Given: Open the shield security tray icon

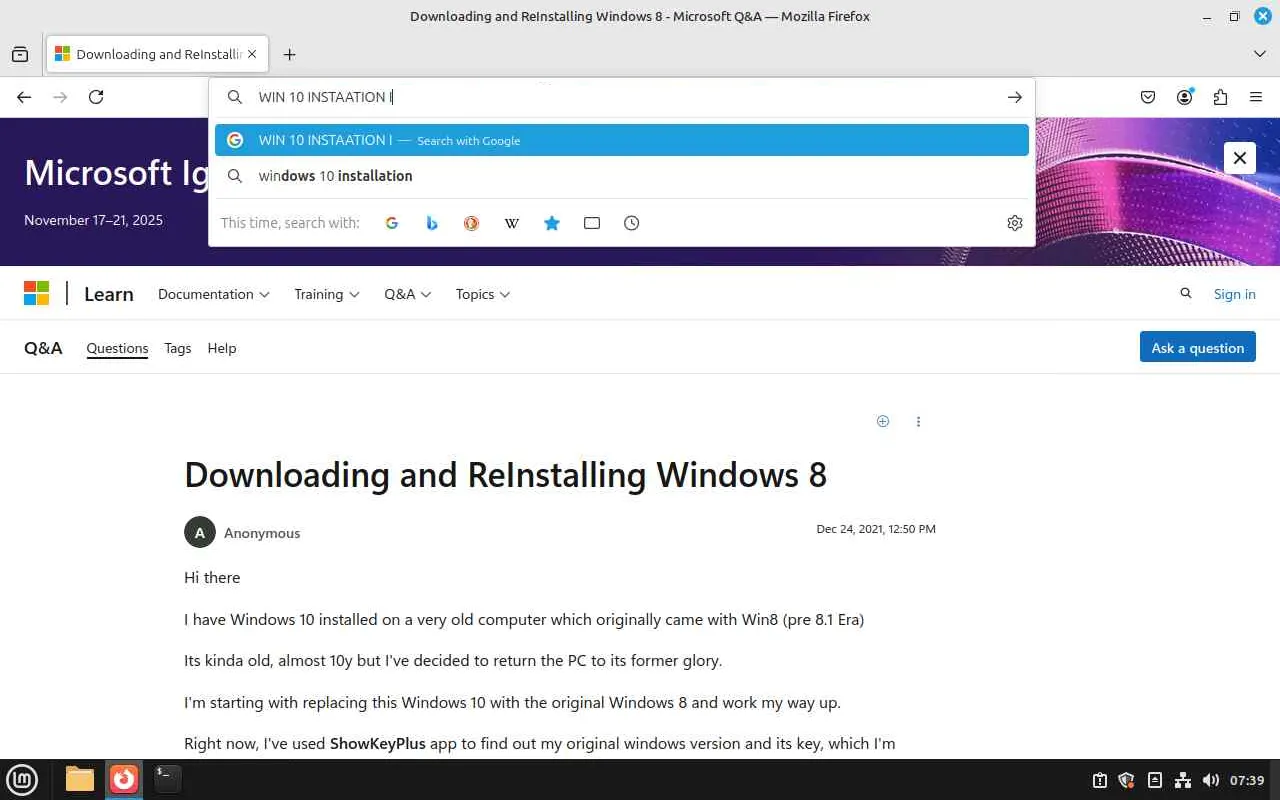Looking at the screenshot, I should tap(1127, 780).
